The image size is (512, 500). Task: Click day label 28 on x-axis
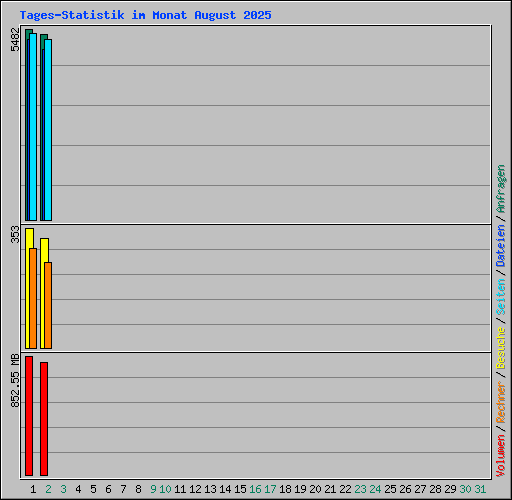(435, 489)
